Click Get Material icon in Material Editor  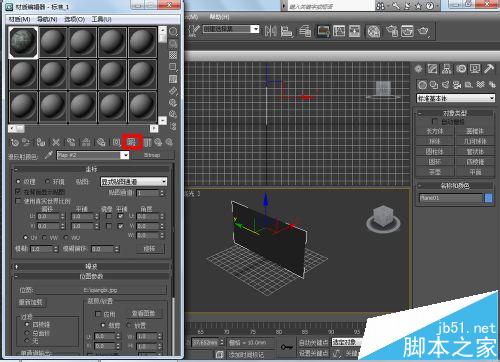pyautogui.click(x=15, y=143)
